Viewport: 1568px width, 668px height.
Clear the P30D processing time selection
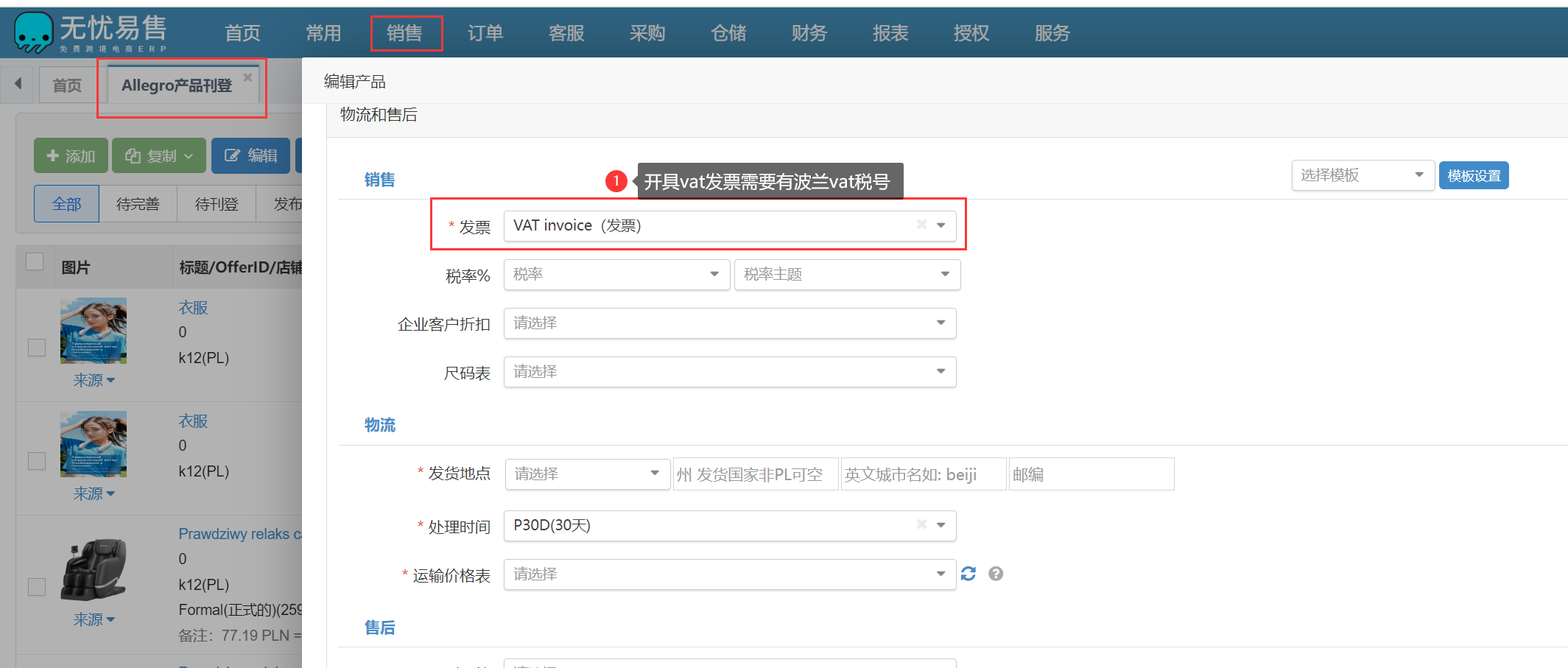pyautogui.click(x=921, y=524)
